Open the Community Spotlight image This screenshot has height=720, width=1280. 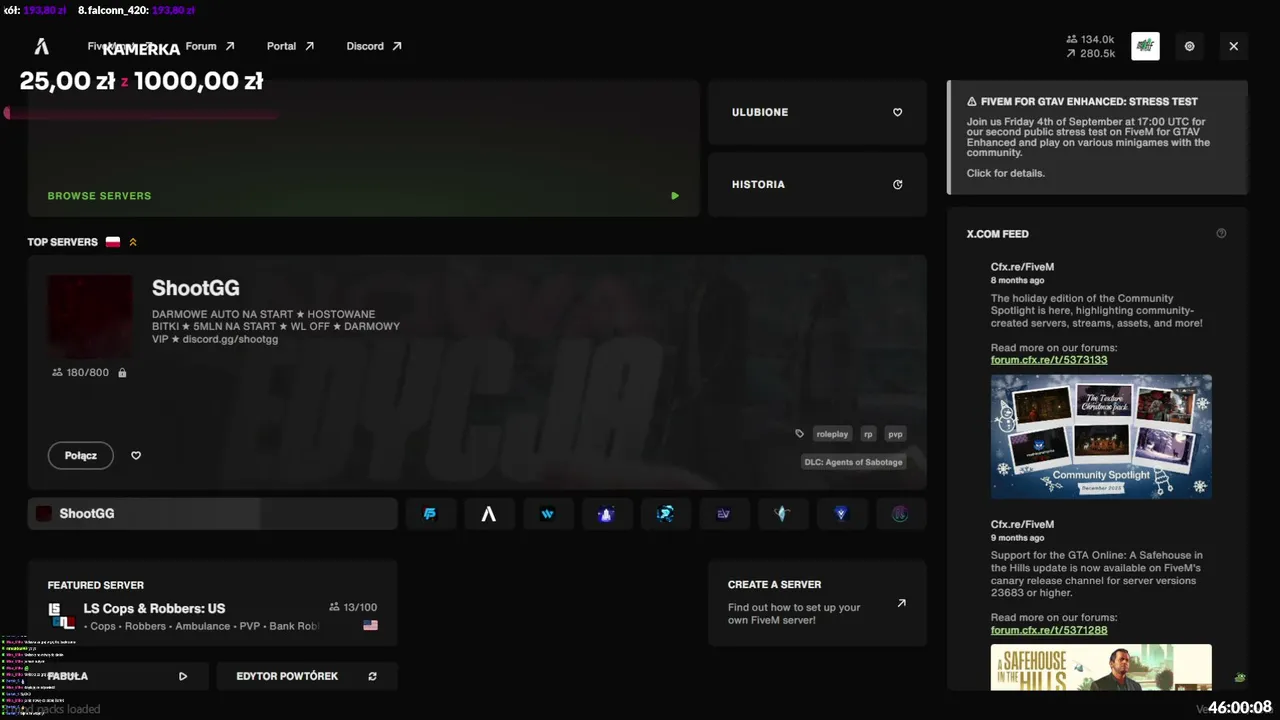1101,436
